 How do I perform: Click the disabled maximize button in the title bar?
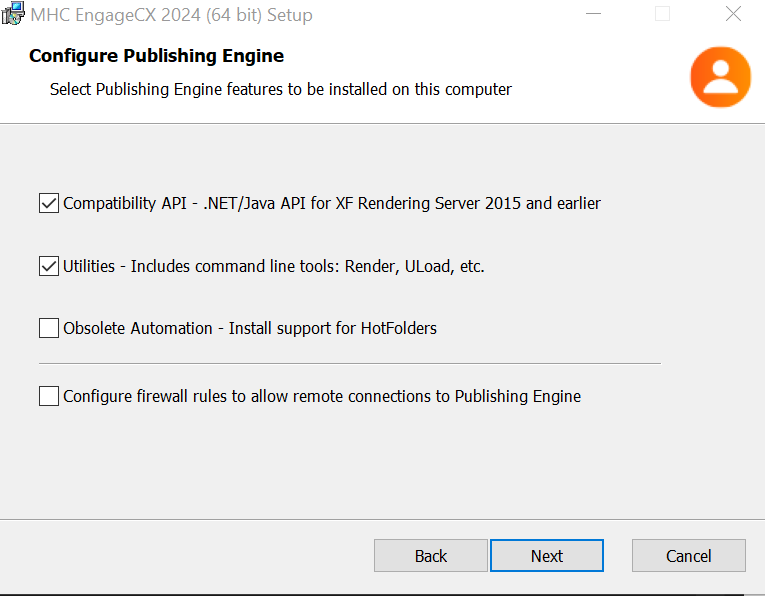coord(662,14)
